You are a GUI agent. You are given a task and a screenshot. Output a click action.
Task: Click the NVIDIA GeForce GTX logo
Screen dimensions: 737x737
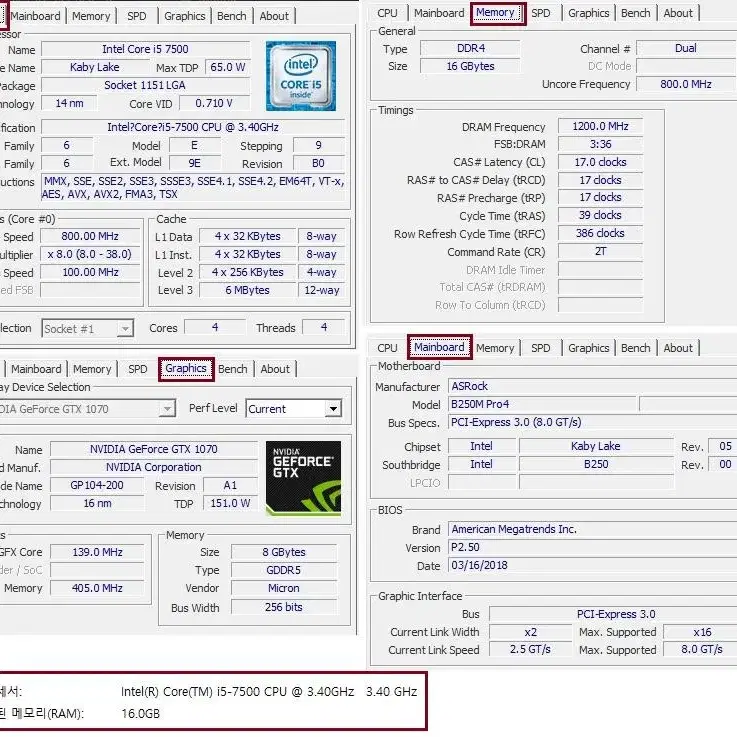pos(303,478)
